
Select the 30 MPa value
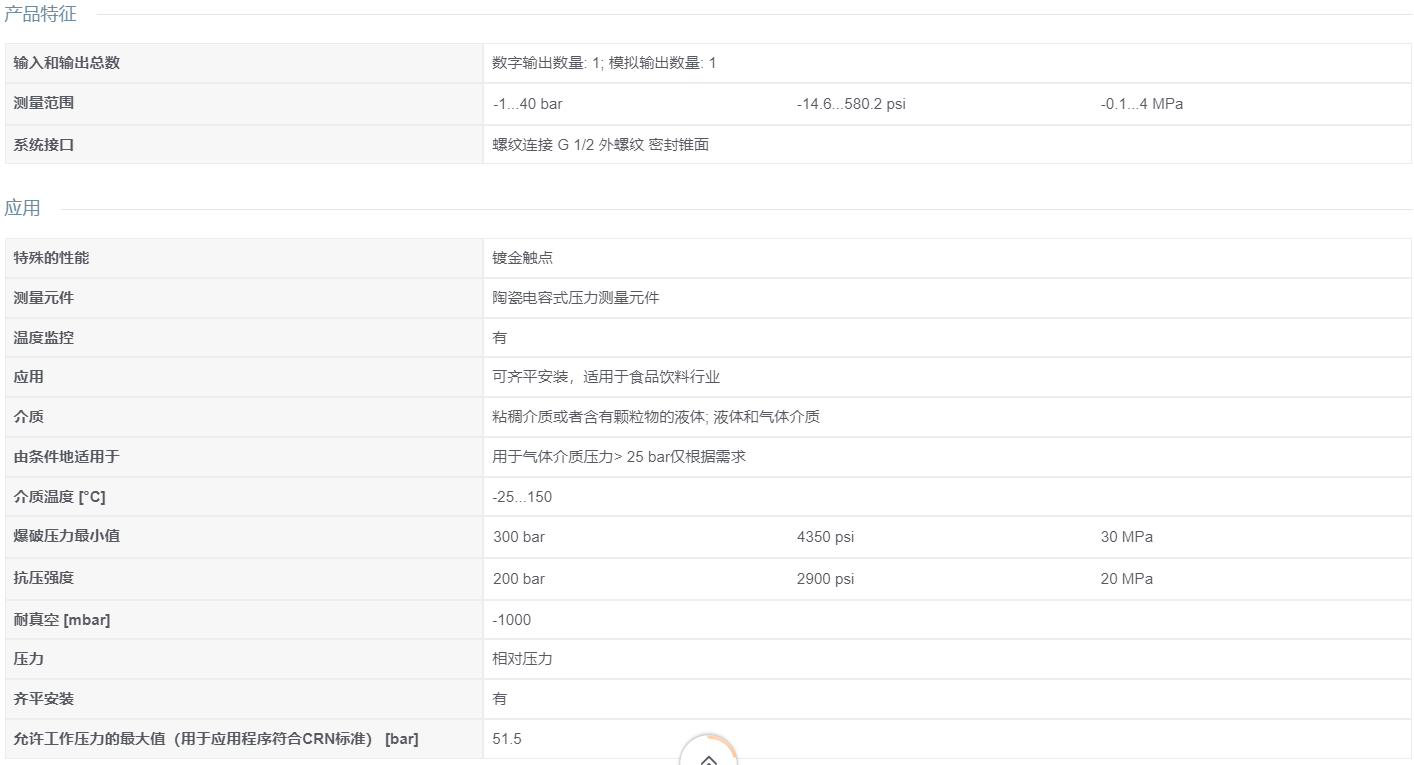point(1127,537)
